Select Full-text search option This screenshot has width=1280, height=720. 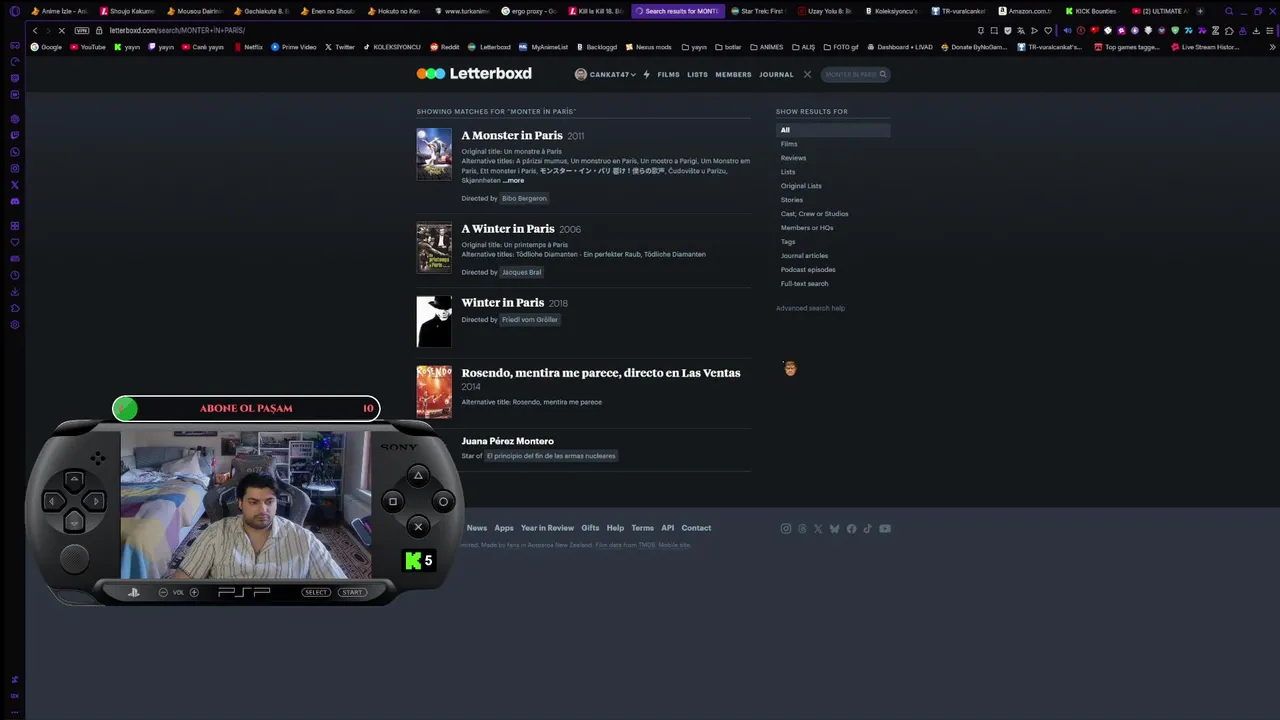pos(804,284)
